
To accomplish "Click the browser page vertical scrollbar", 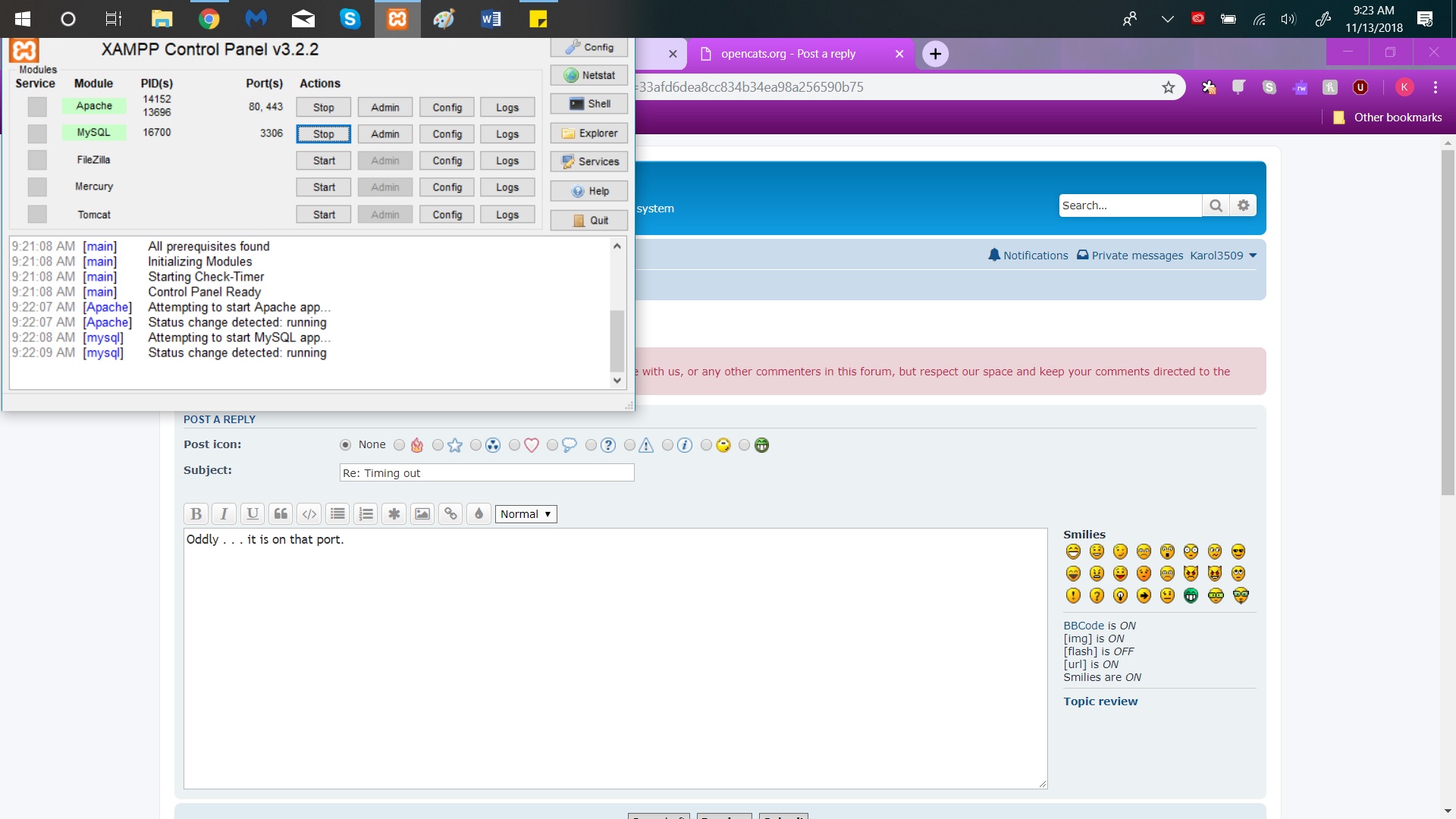I will click(x=1448, y=322).
